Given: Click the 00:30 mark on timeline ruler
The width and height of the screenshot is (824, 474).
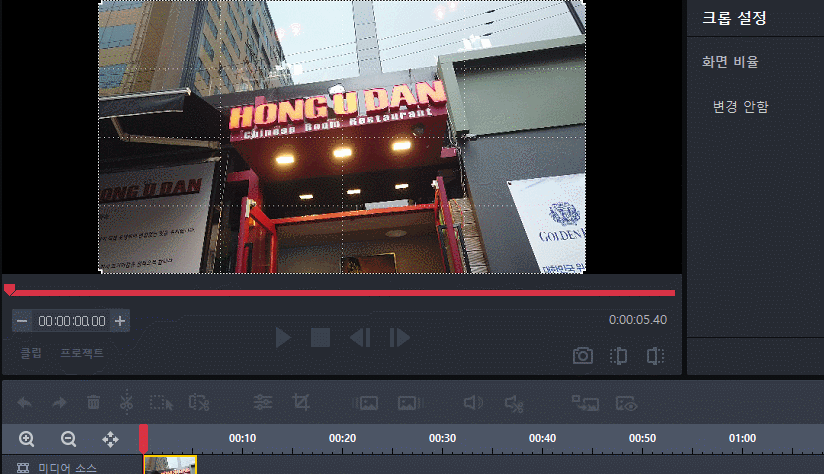Looking at the screenshot, I should [442, 438].
